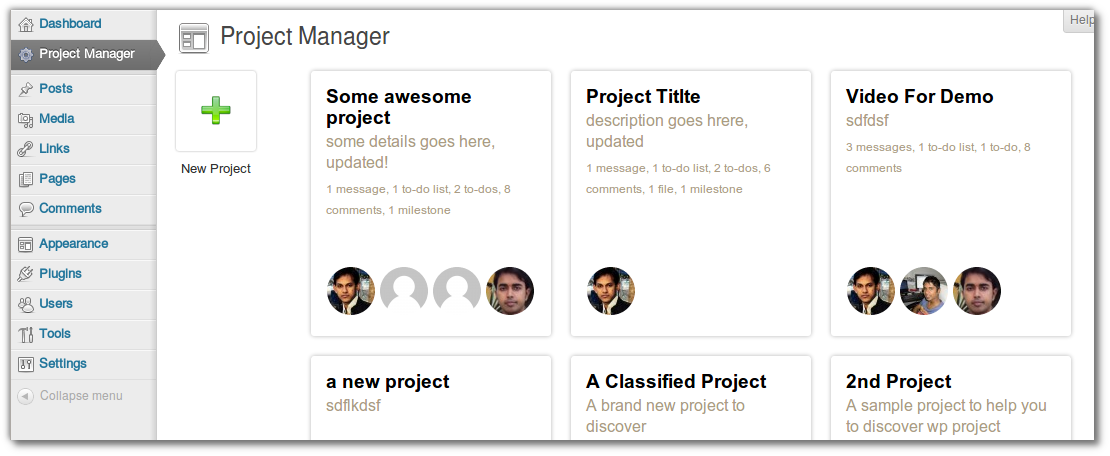1110x456 pixels.
Task: Click the green plus New Project icon
Action: tap(215, 110)
